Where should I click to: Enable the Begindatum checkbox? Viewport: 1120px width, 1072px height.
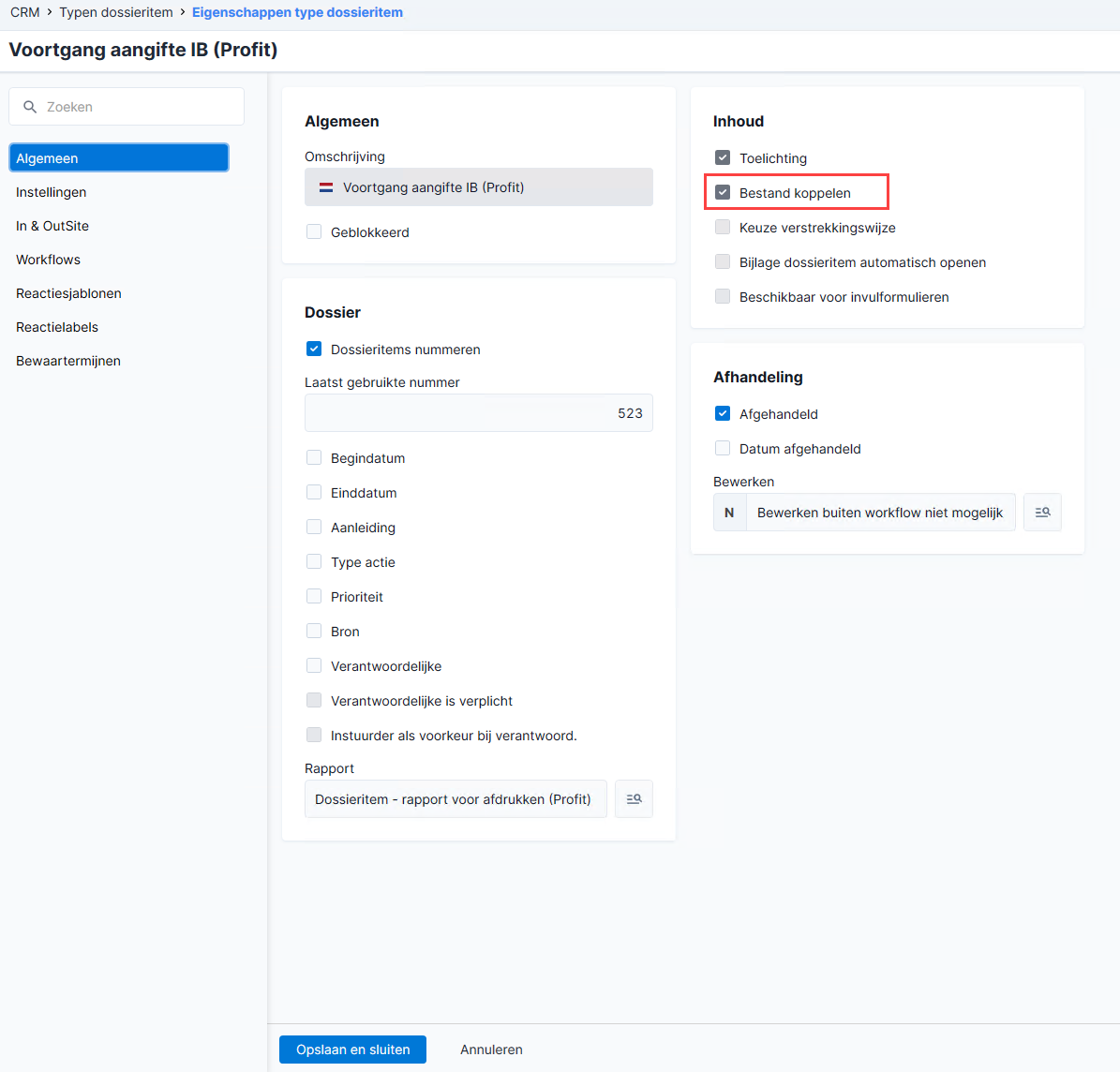pos(314,458)
